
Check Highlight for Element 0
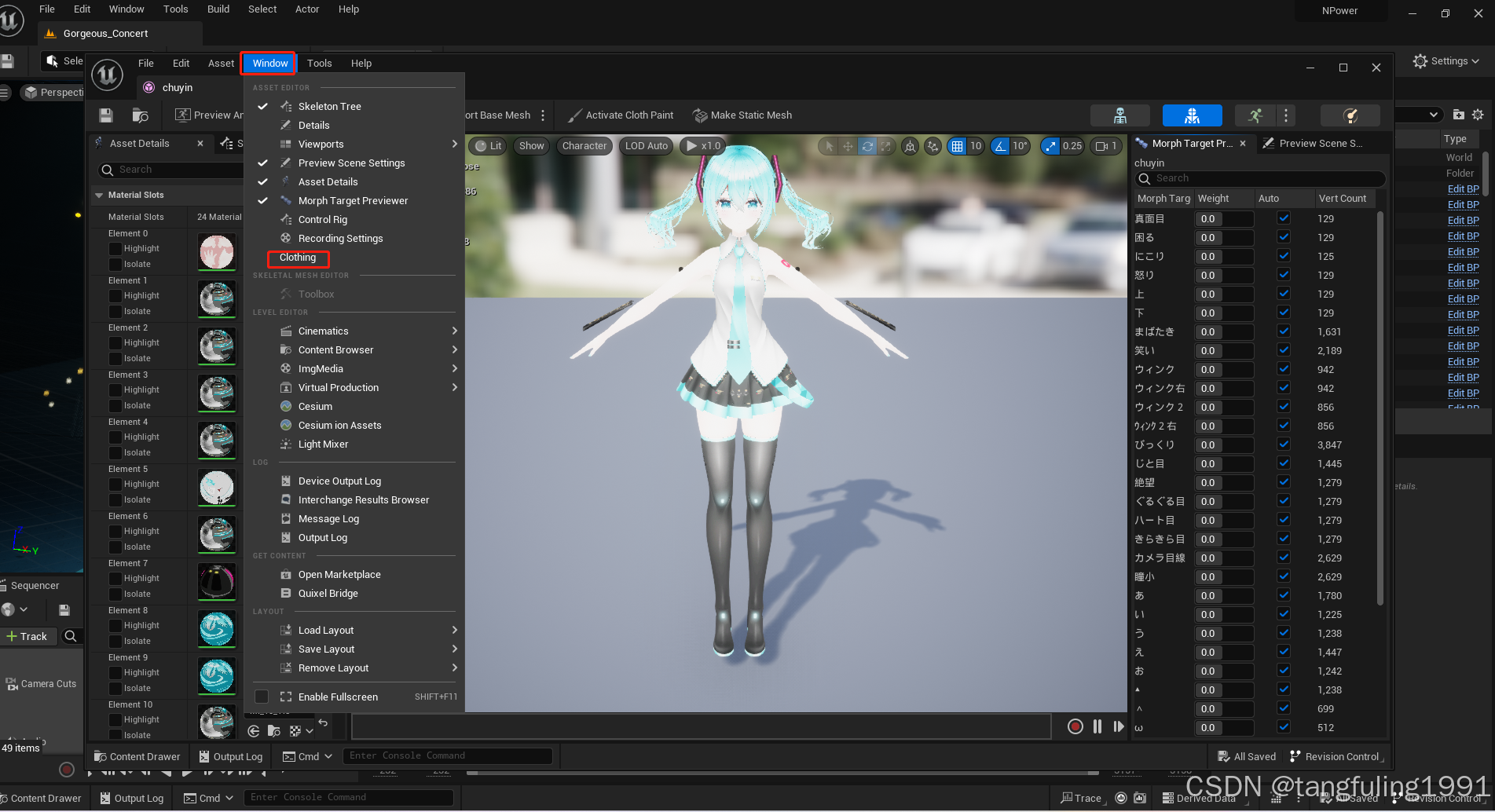115,249
